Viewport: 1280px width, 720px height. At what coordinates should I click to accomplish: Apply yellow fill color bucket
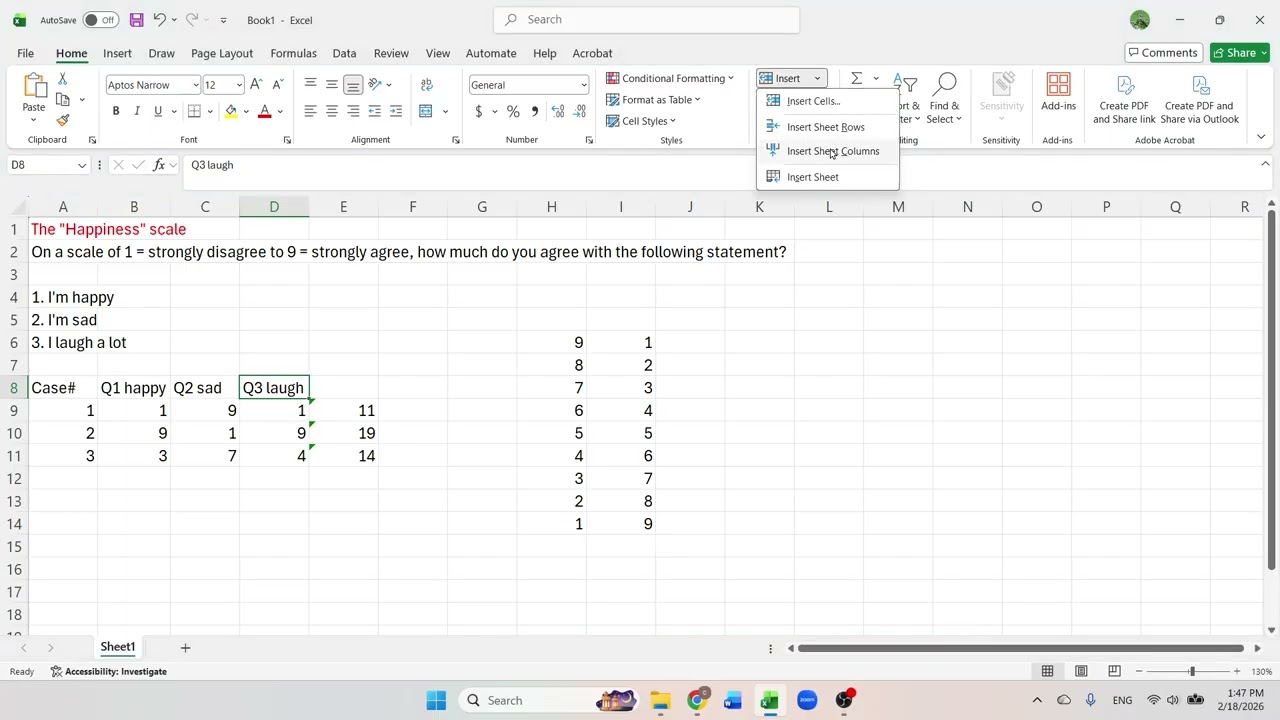click(x=231, y=111)
